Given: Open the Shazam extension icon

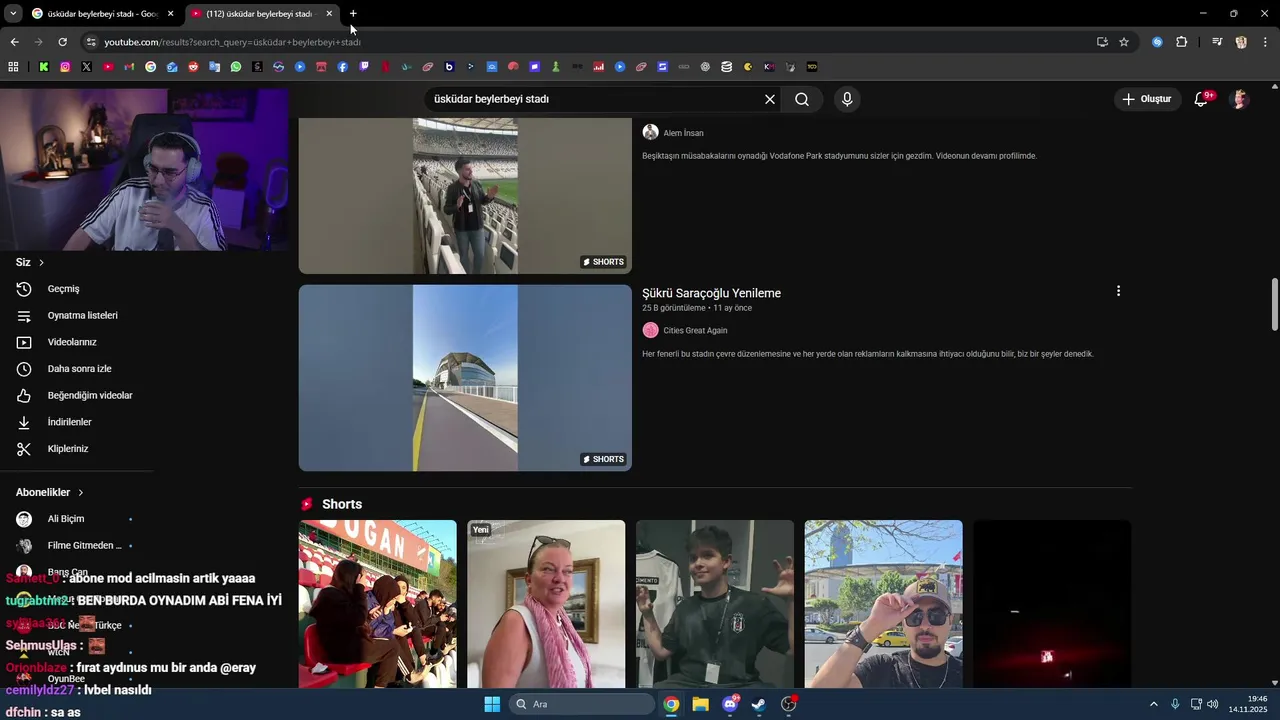Looking at the screenshot, I should point(1158,42).
